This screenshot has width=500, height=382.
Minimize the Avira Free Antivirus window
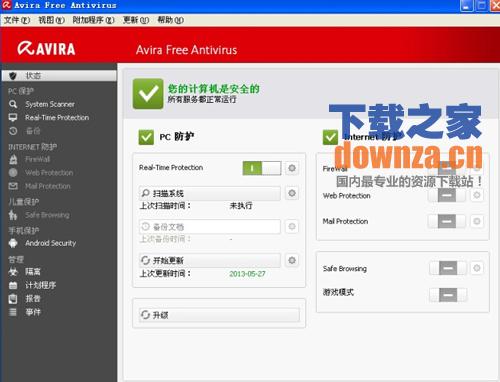(x=466, y=6)
